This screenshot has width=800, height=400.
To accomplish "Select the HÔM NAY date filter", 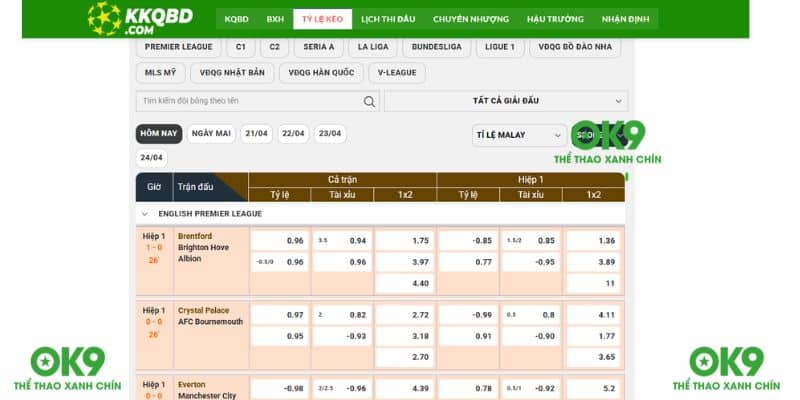I will 158,134.
